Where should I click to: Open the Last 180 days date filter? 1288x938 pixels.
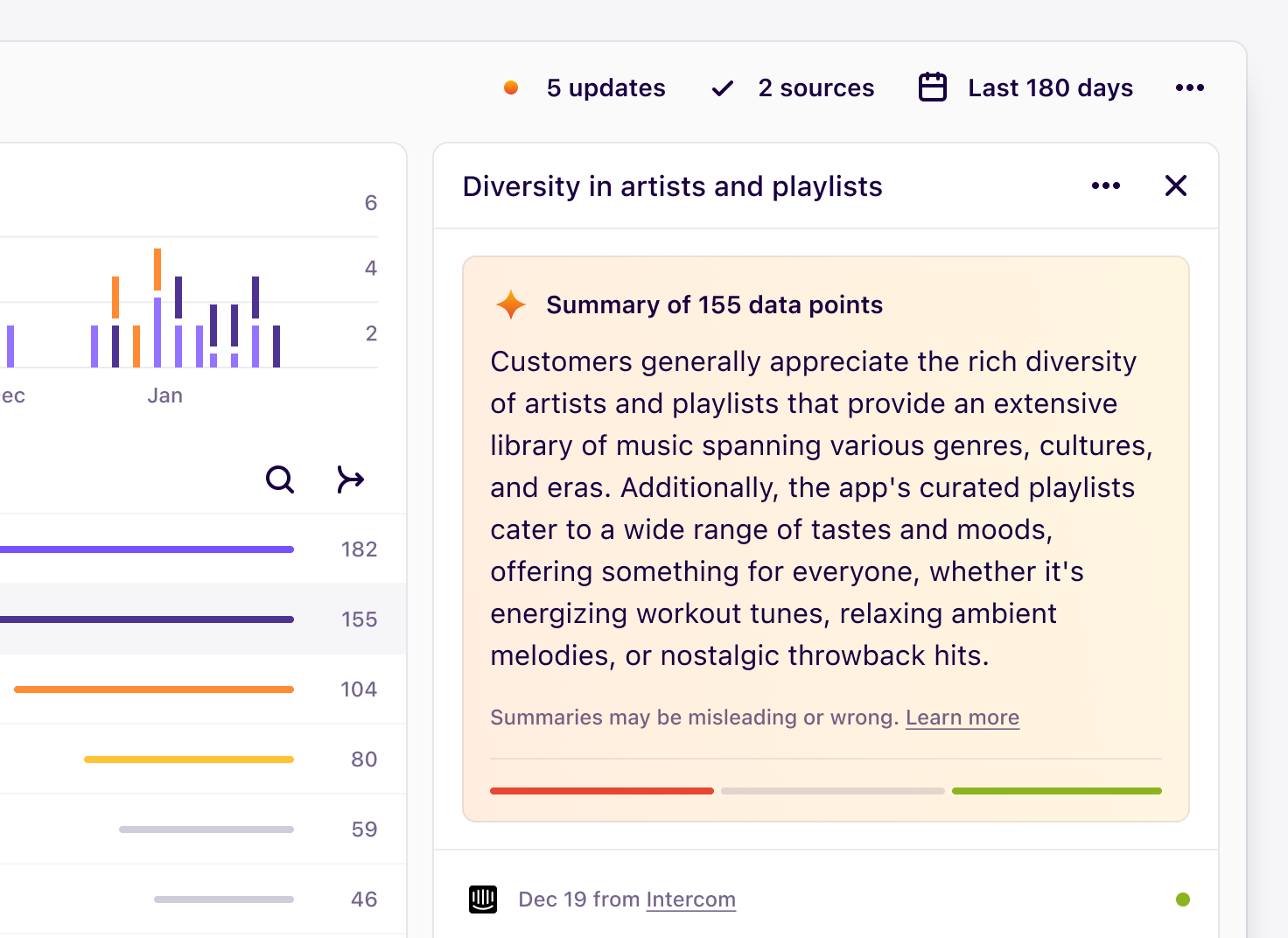pos(1050,87)
